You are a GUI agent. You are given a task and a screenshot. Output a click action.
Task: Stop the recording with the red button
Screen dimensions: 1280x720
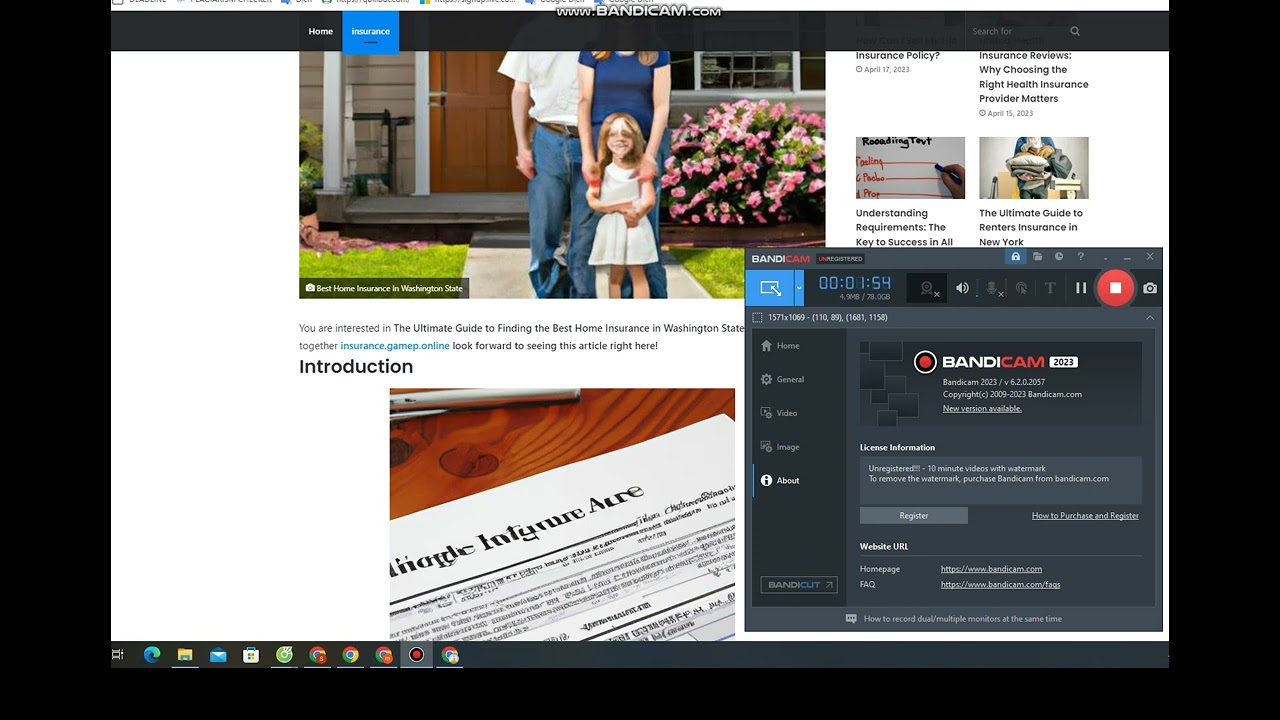1115,288
